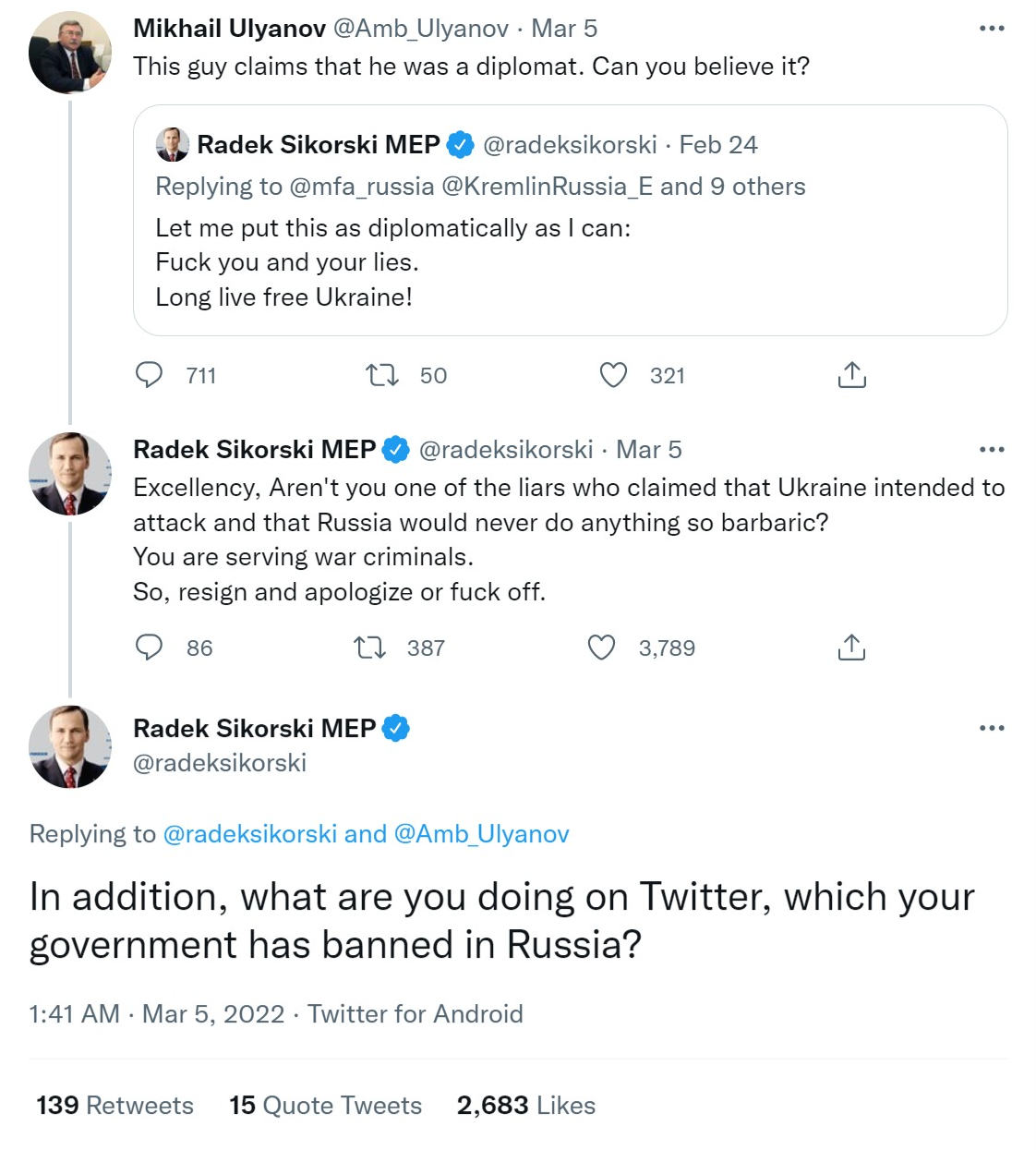
Task: Like Mikhail Ulyanov's tweet with 321 likes
Action: click(613, 375)
